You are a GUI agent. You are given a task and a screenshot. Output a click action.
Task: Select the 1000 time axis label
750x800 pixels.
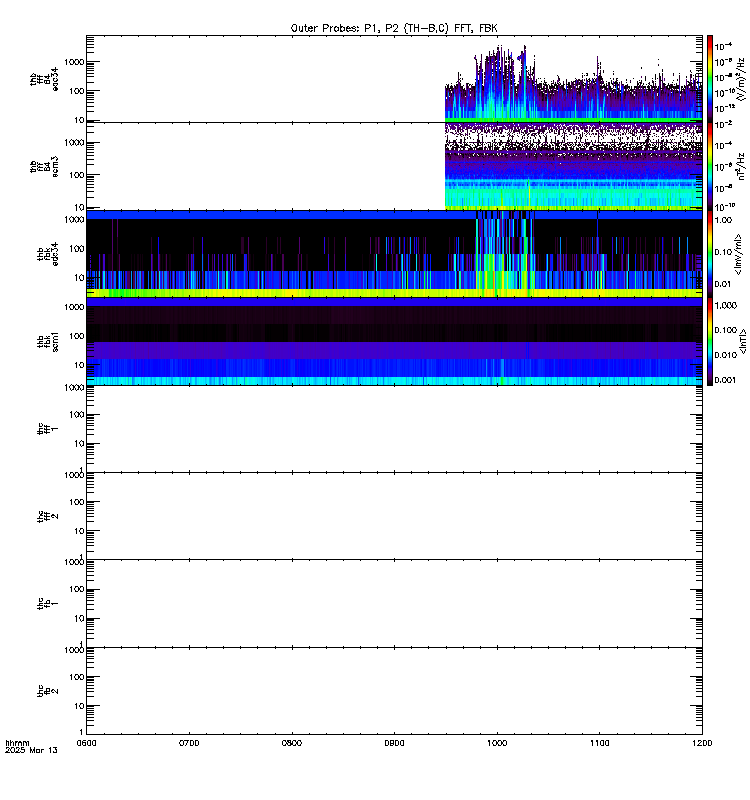497,744
